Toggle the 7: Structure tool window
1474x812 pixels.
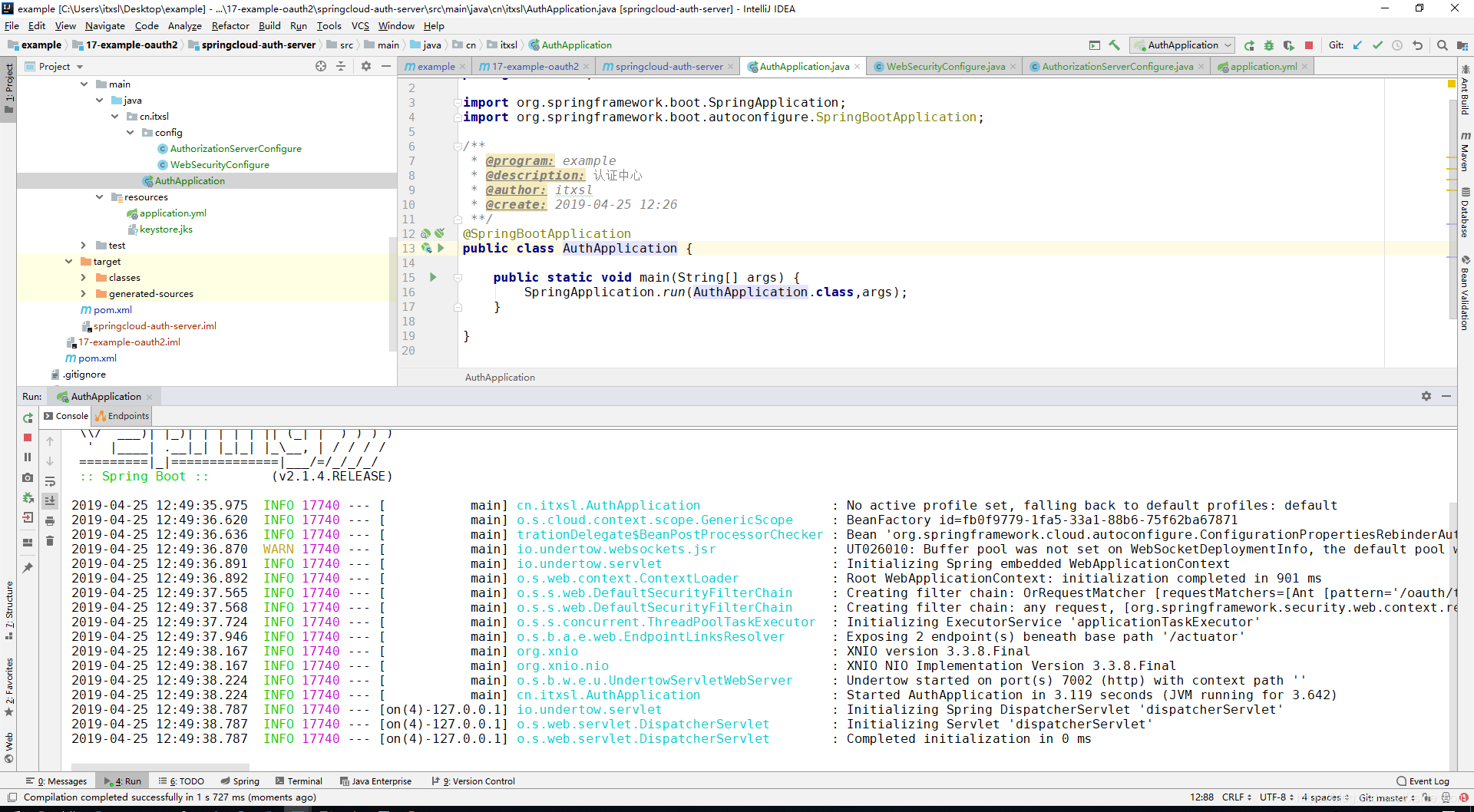click(x=8, y=611)
